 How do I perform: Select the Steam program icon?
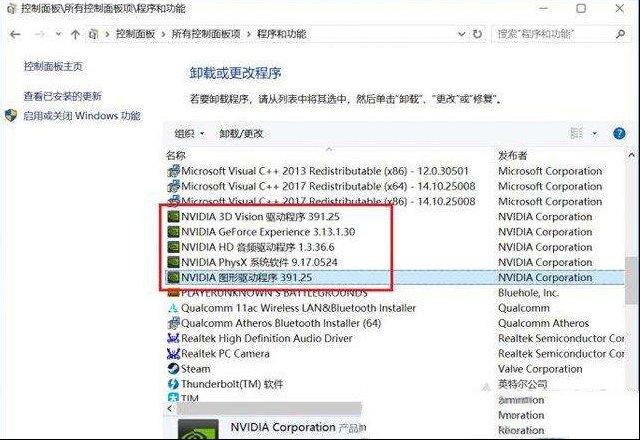[173, 369]
